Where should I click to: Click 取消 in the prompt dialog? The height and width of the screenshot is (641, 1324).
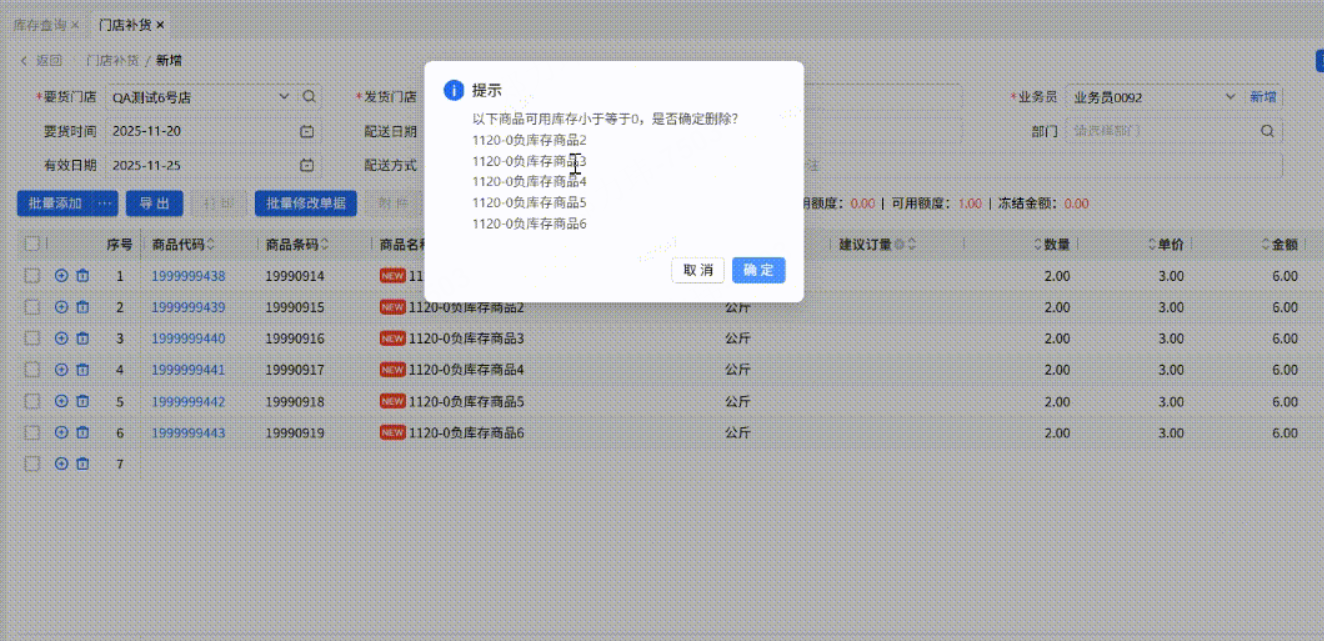[698, 270]
